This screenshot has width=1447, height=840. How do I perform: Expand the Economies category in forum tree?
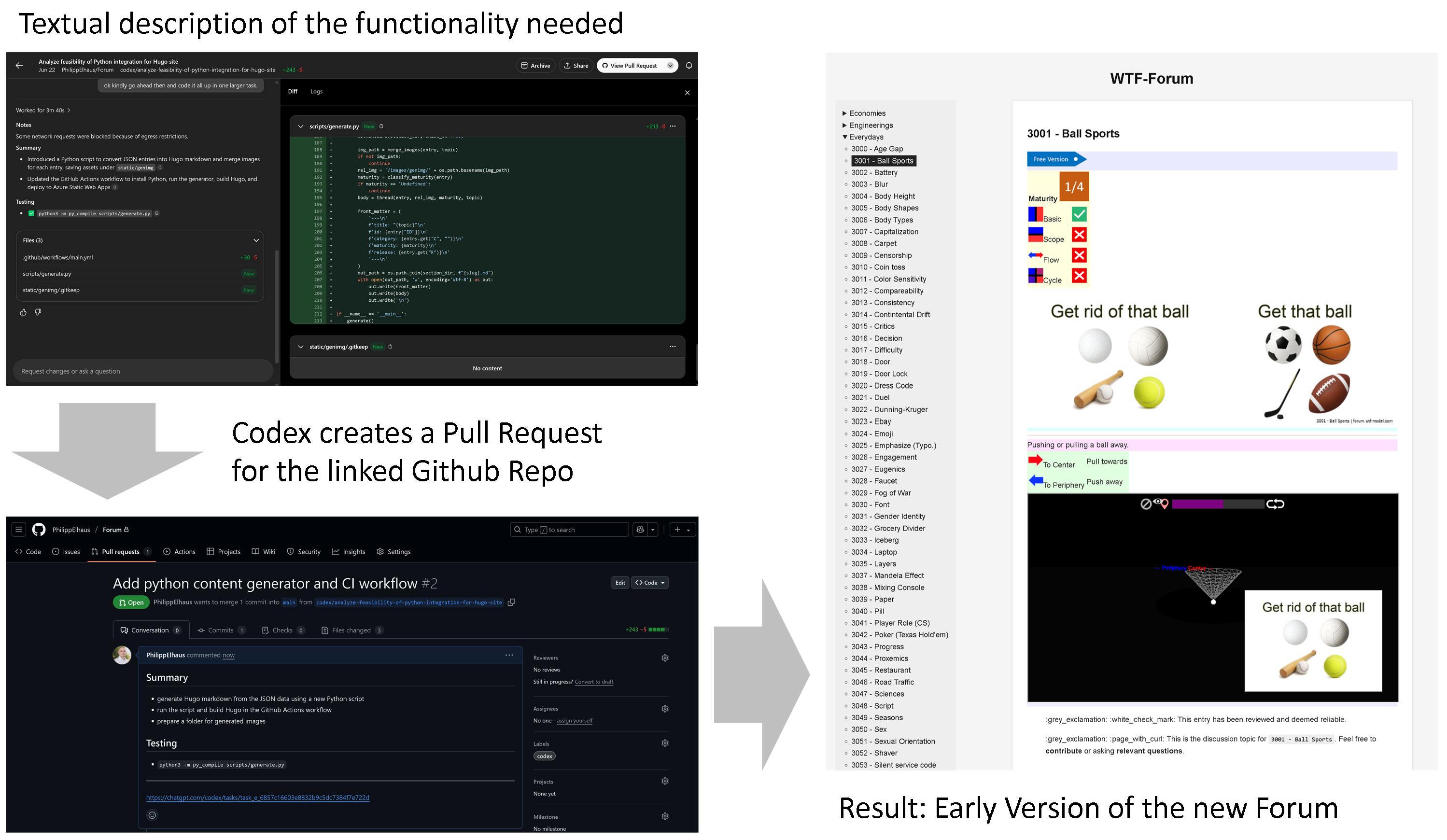tap(844, 113)
